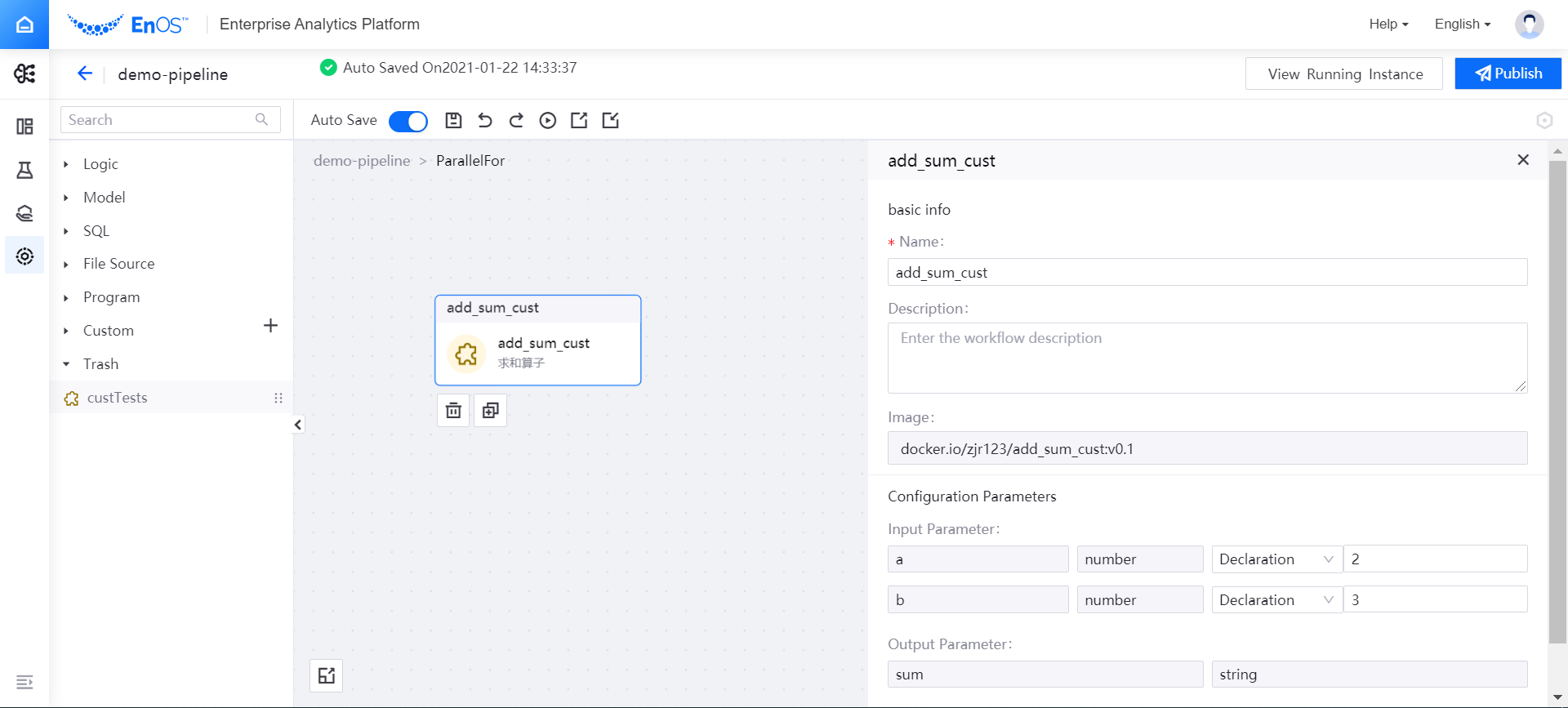Click the output parameter sum field
Viewport: 1568px width, 708px height.
point(1045,675)
